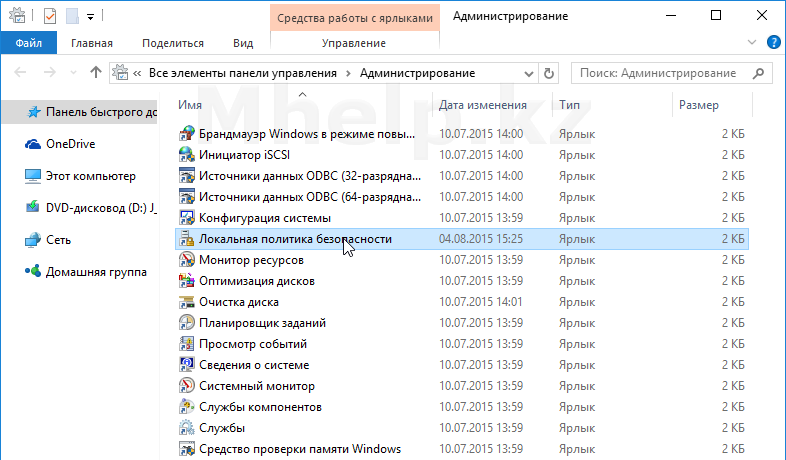The image size is (786, 460).
Task: Select Инициатор iSCSI file name
Action: coord(244,155)
